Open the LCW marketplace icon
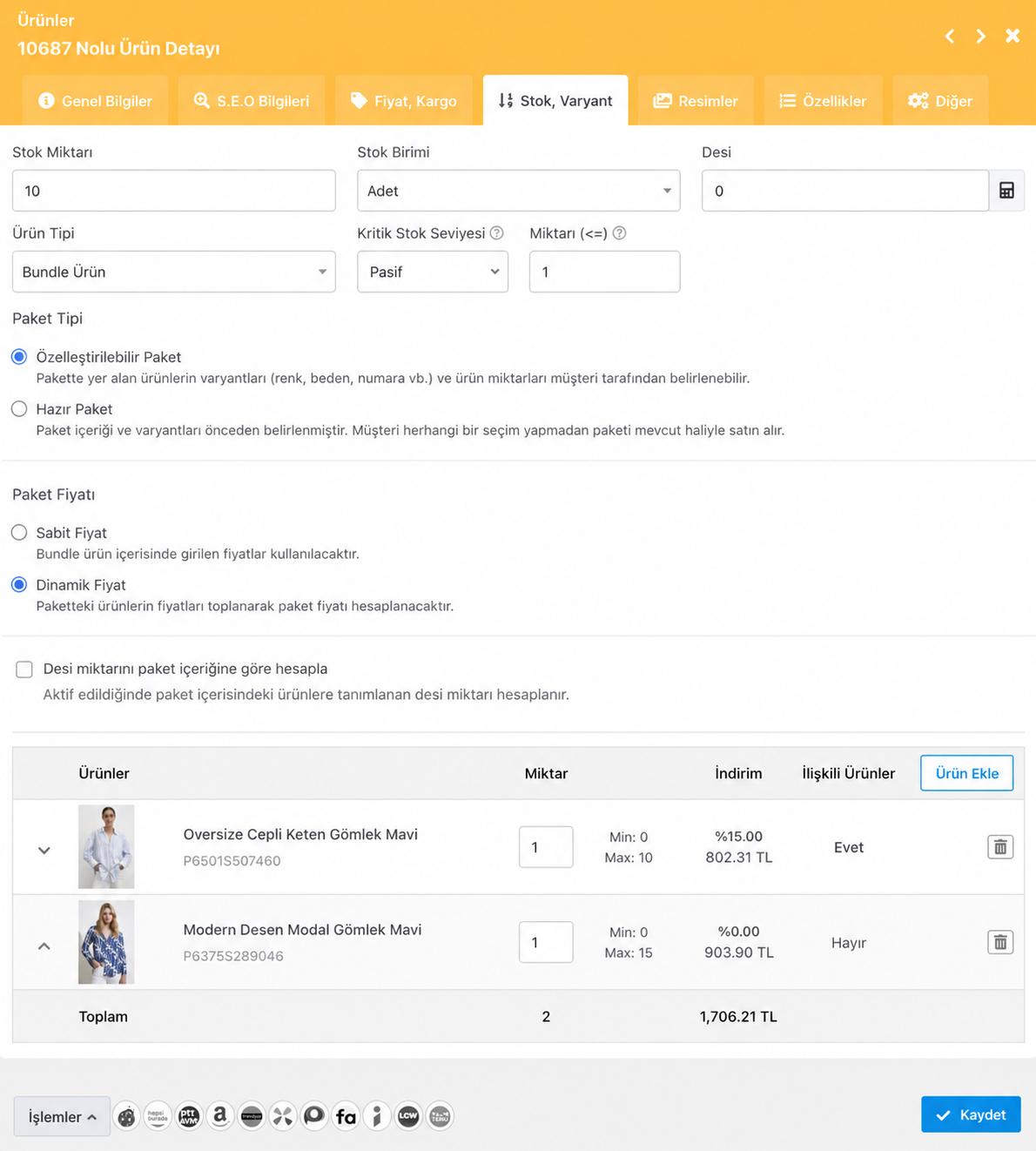 tap(408, 1116)
